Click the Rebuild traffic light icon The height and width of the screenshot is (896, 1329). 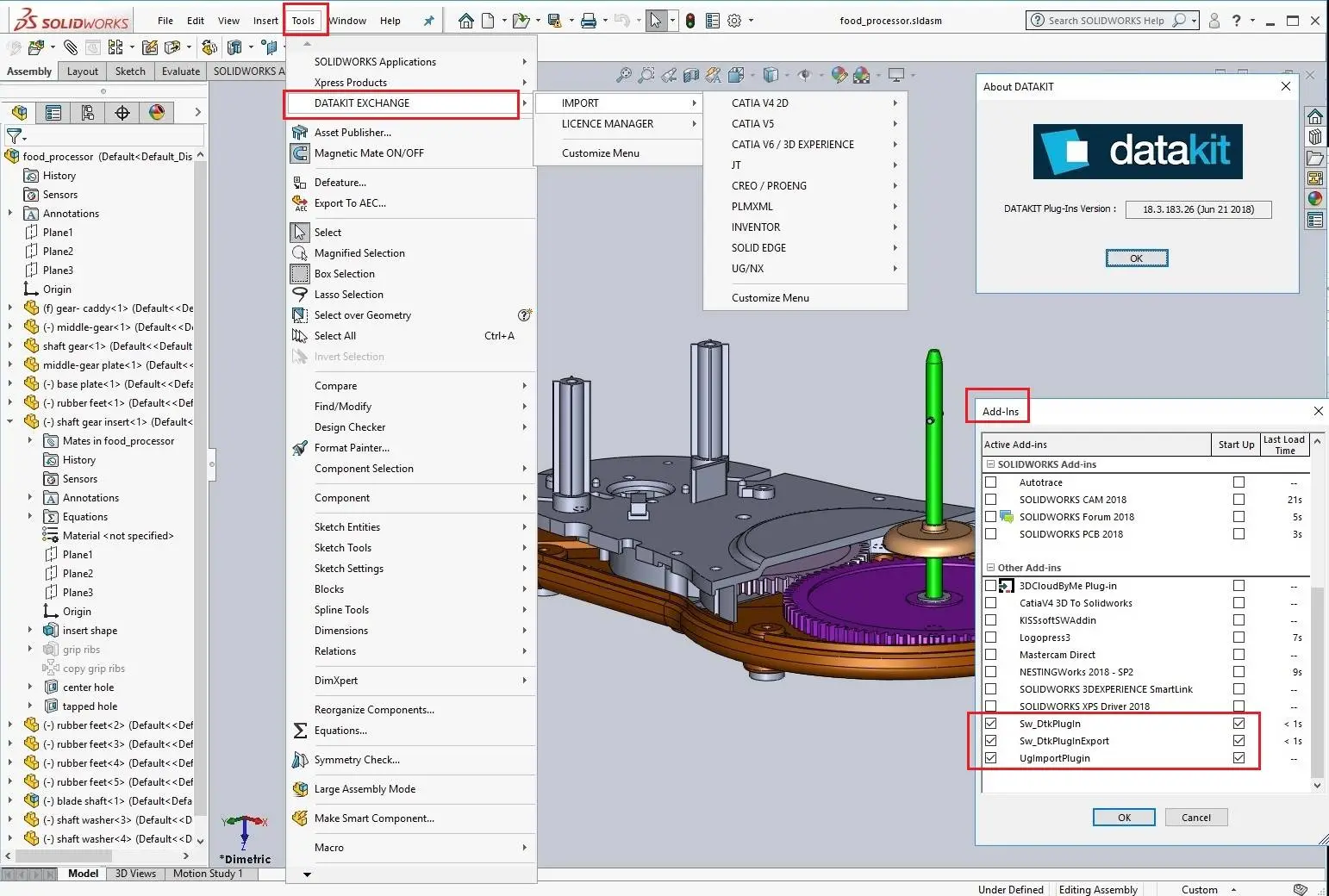[690, 21]
